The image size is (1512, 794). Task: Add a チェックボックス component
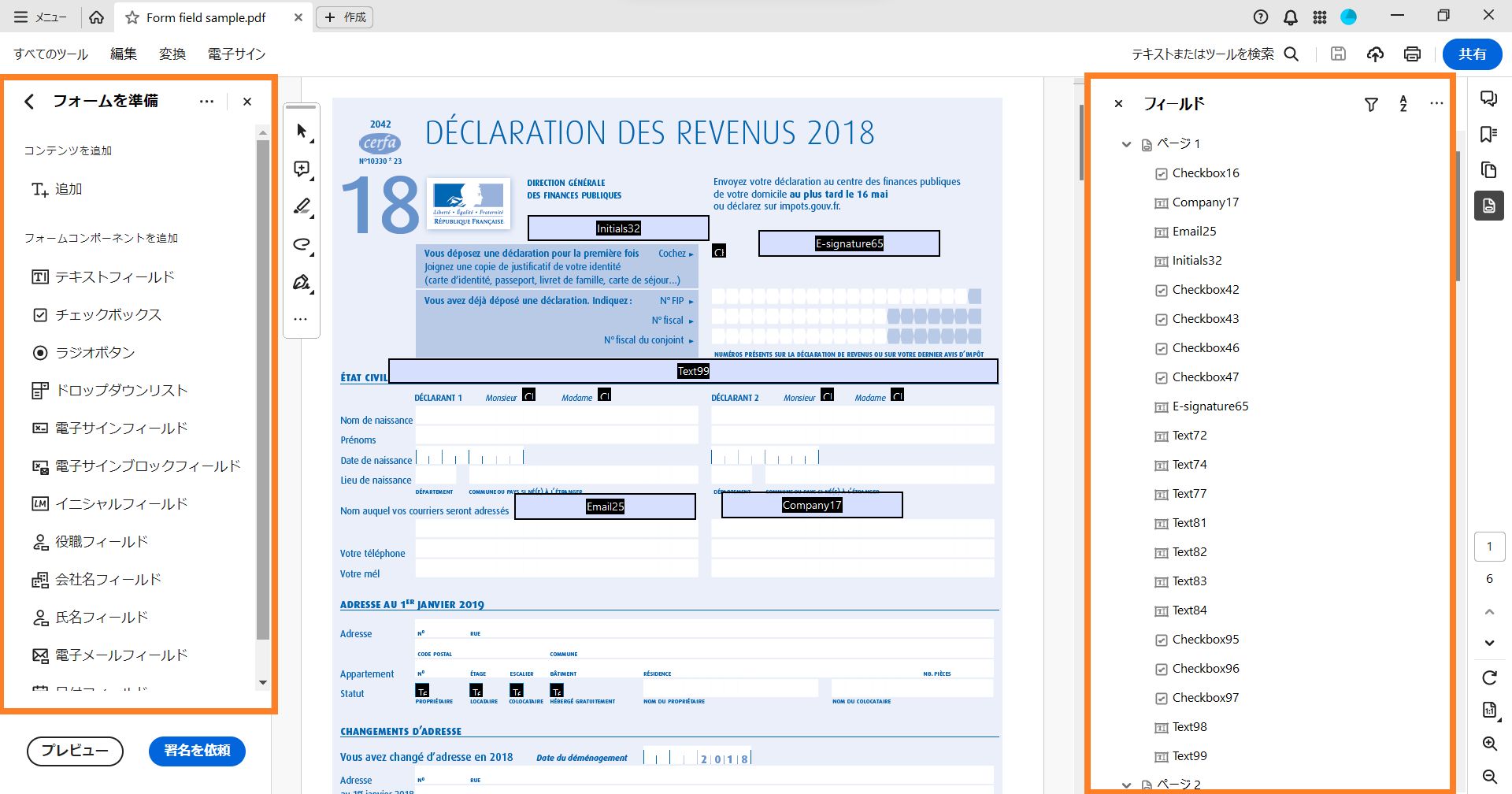96,315
